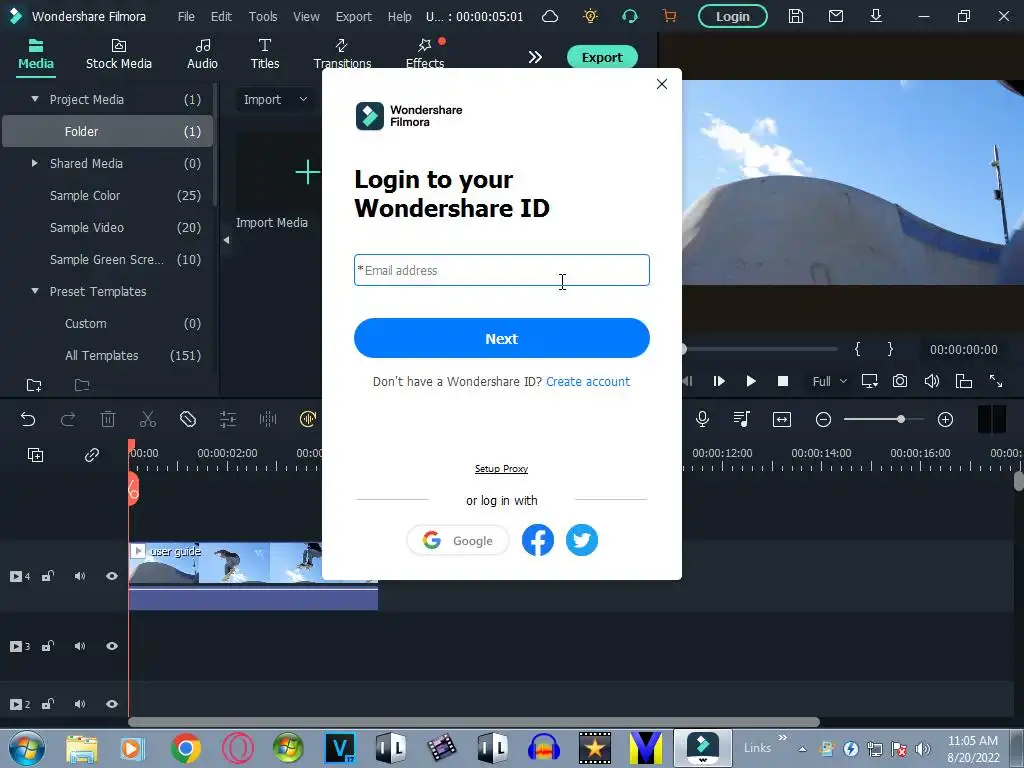Screen dimensions: 1024x768
Task: Open the Setup Proxy link
Action: (x=501, y=469)
